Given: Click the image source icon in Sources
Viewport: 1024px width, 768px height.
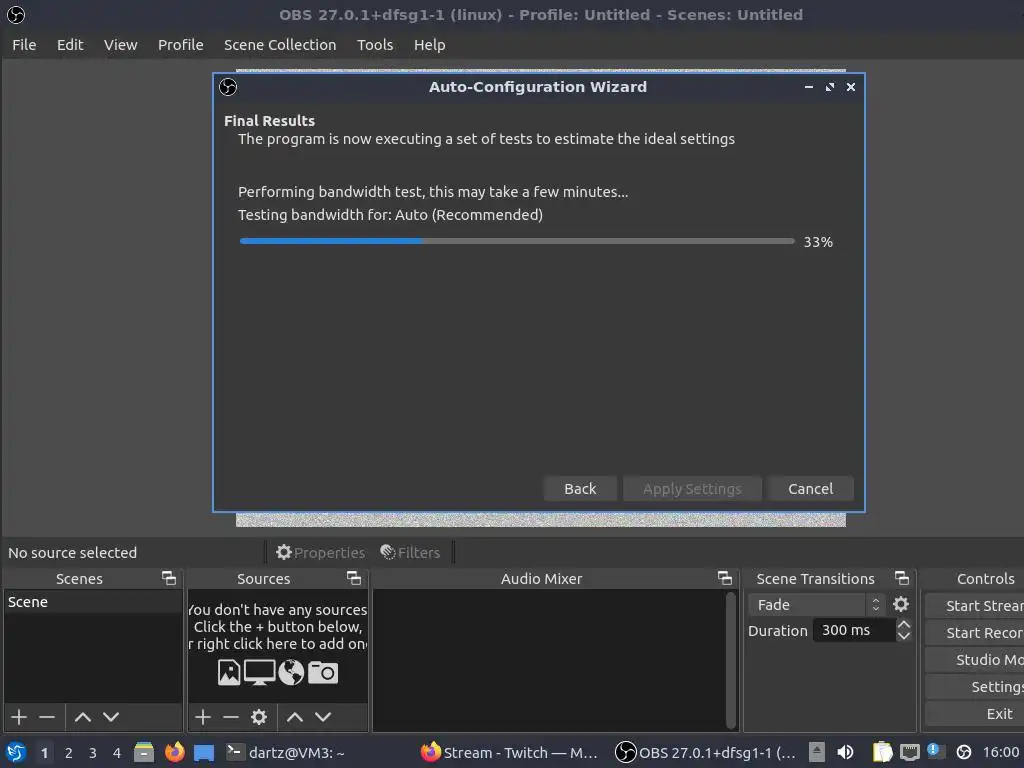Looking at the screenshot, I should (229, 672).
